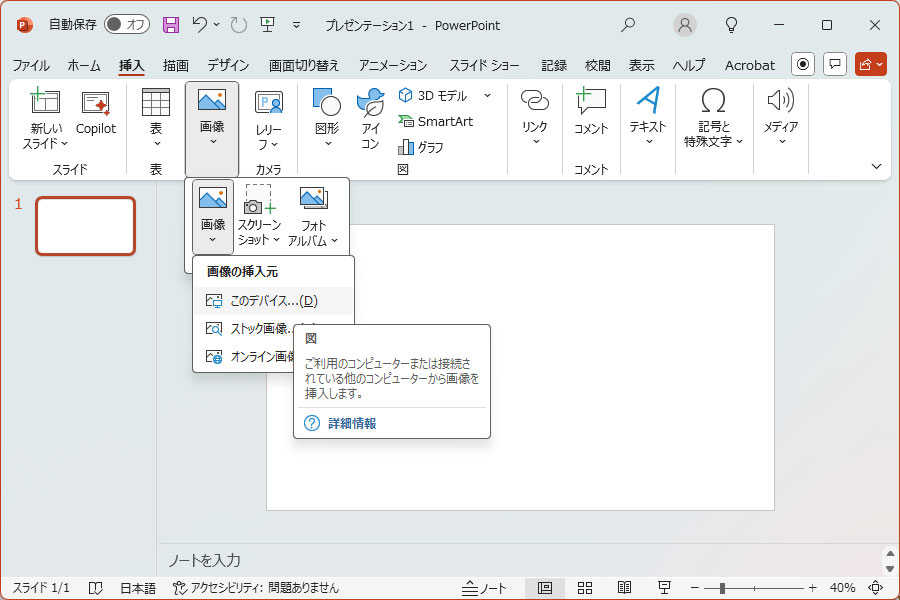Image resolution: width=900 pixels, height=600 pixels.
Task: Open フォト アルバム photo album
Action: [313, 216]
